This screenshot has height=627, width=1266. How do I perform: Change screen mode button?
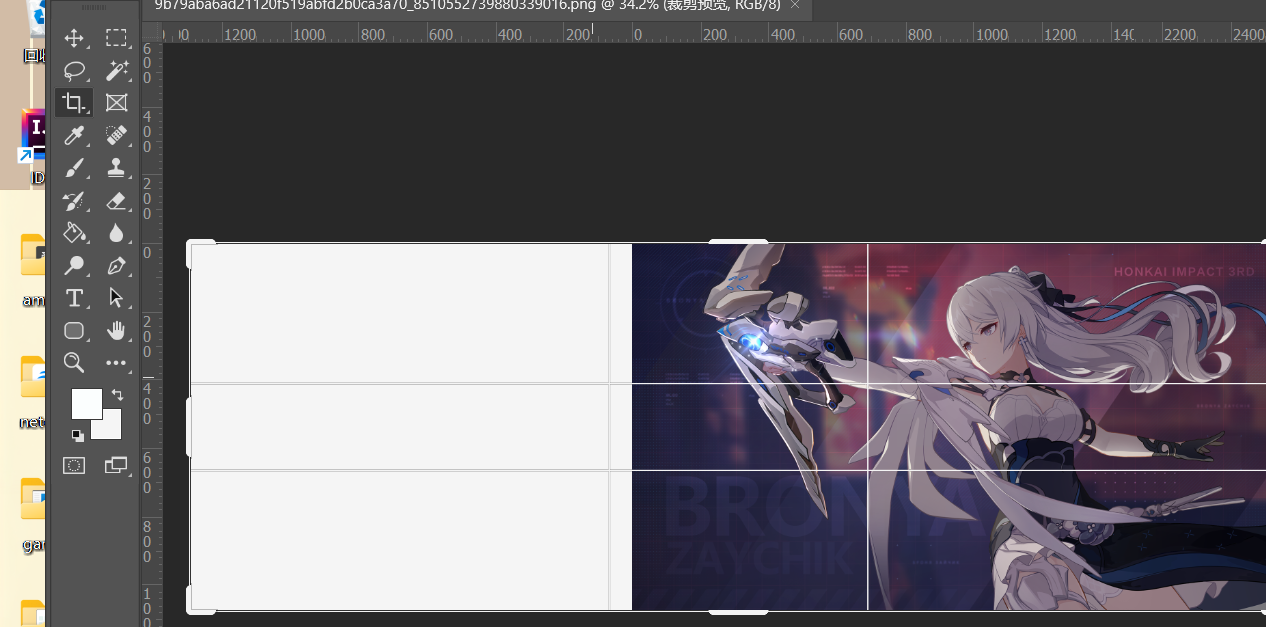(117, 465)
